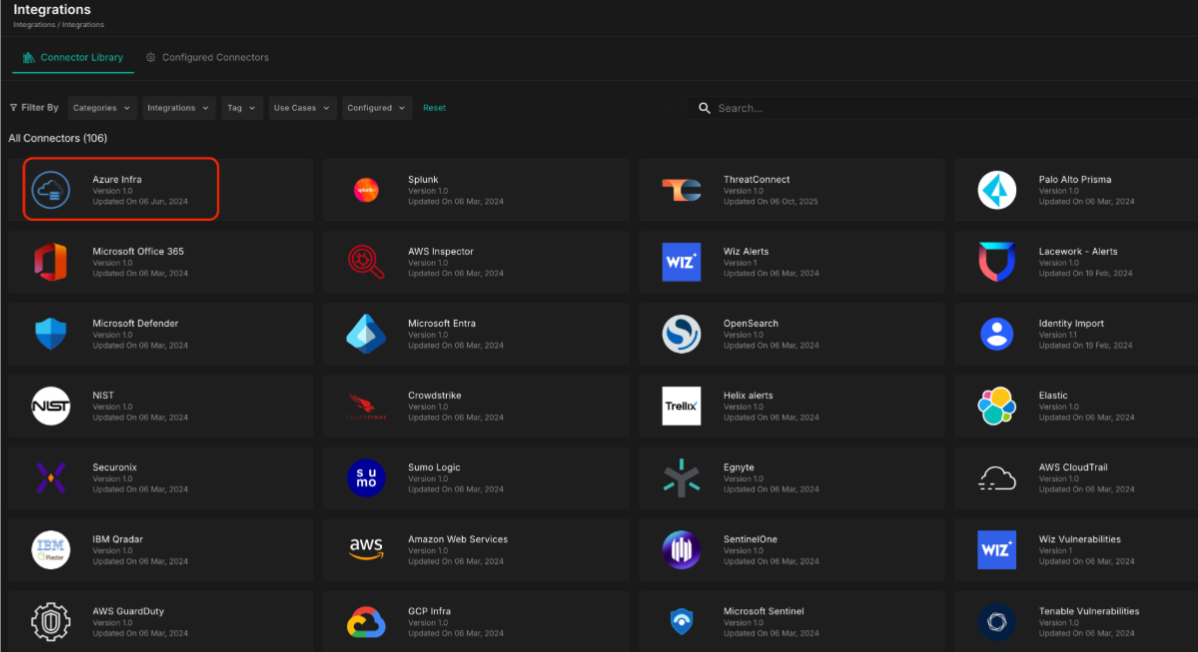The height and width of the screenshot is (652, 1198).
Task: Click the Identity Import person icon
Action: coord(996,333)
